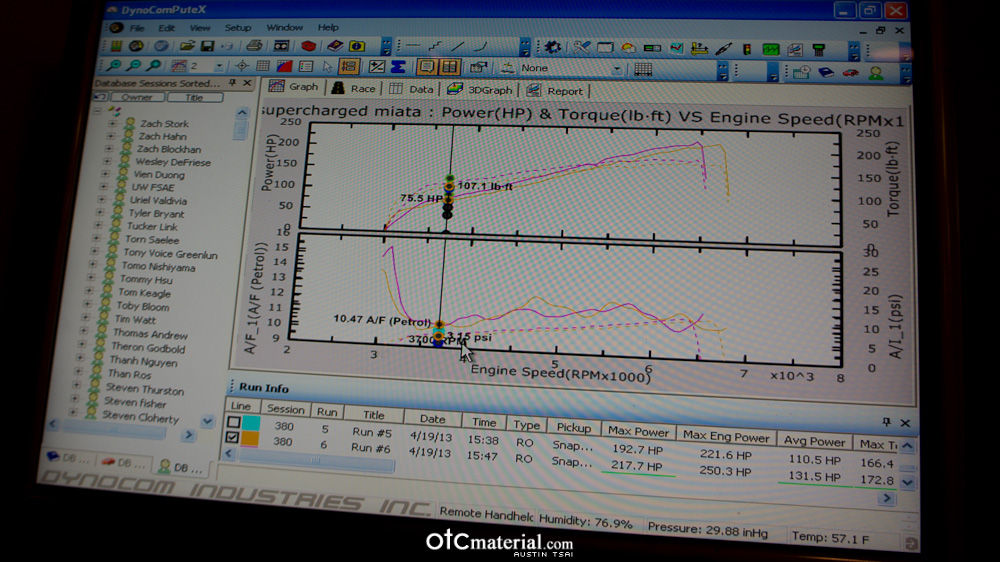1000x562 pixels.
Task: Click the cyan Run #5 color swatch
Action: 251,422
